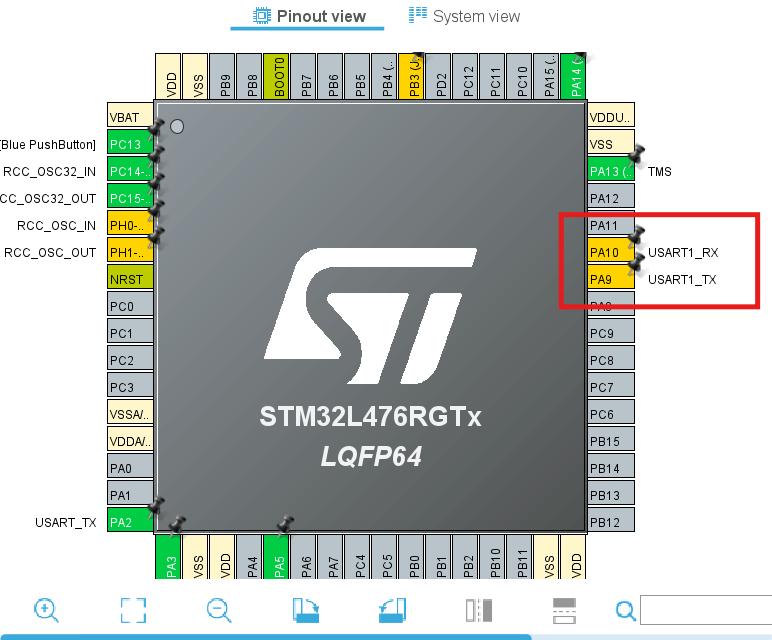Toggle the vertical split view icon
The width and height of the screenshot is (772, 640).
point(479,610)
